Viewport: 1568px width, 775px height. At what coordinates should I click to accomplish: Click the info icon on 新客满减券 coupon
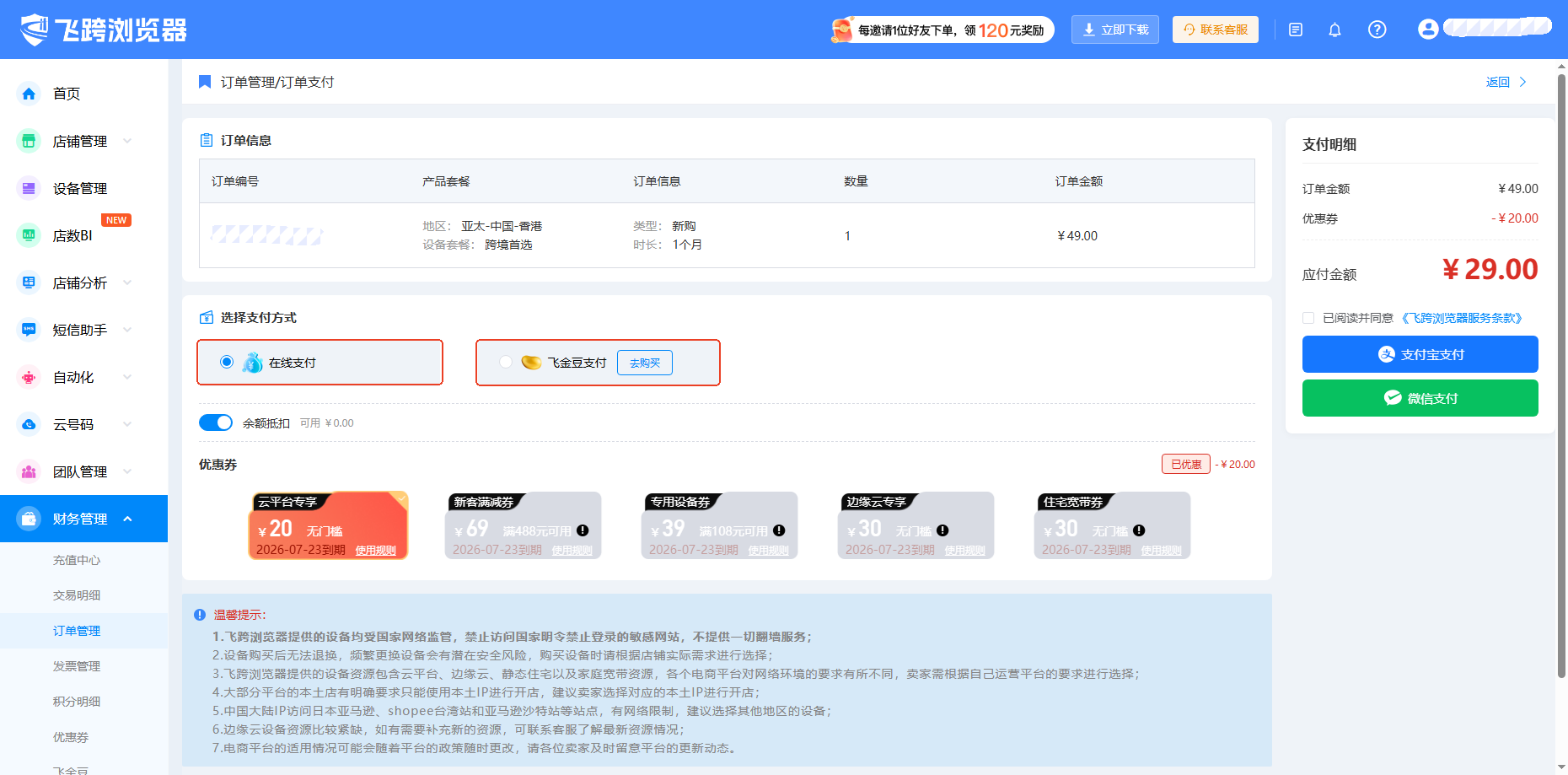(x=583, y=530)
